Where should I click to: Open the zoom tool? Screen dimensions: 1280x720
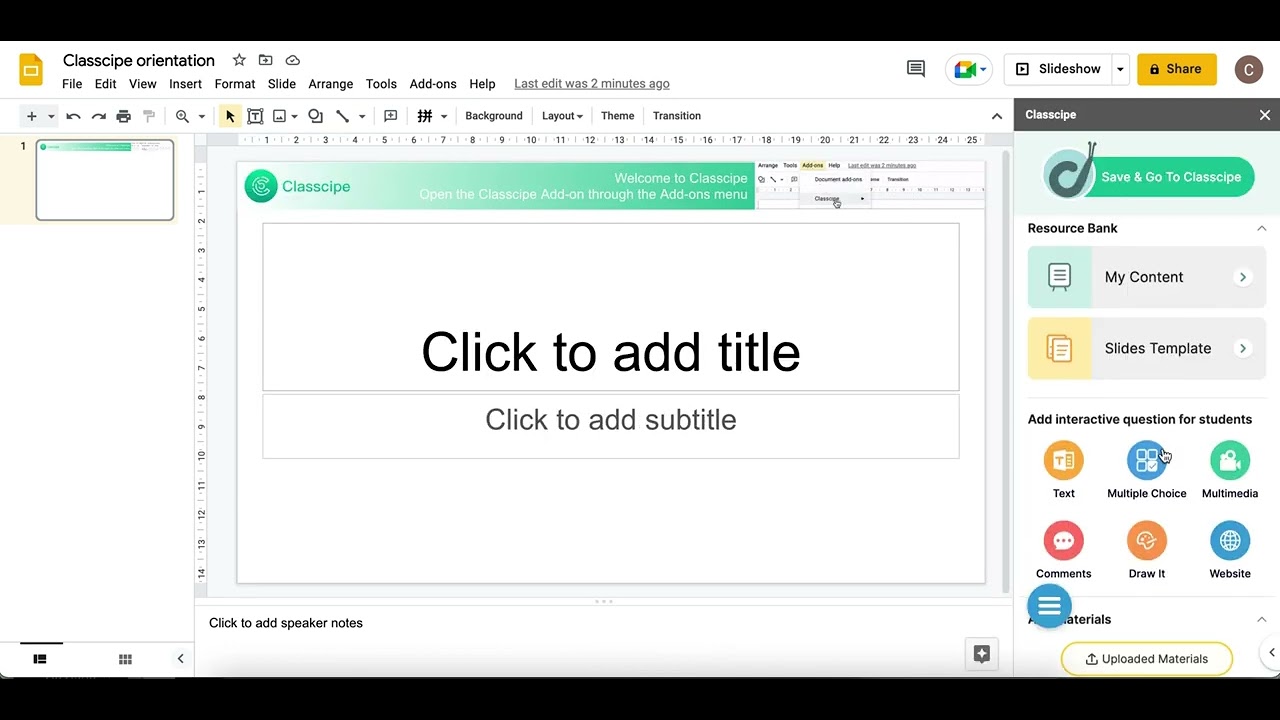point(182,116)
